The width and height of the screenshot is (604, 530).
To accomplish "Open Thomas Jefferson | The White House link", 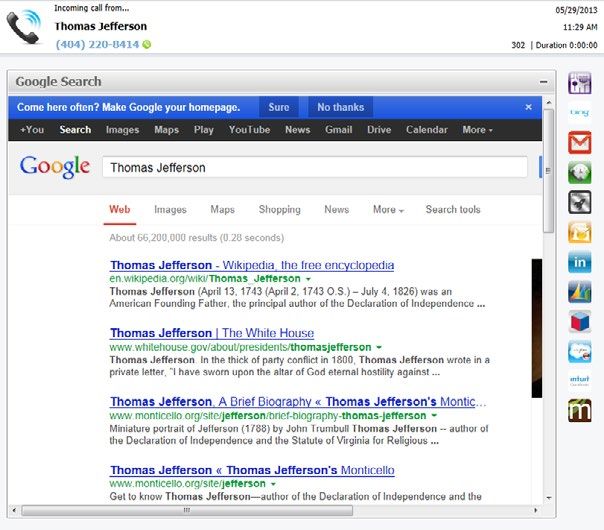I will tap(212, 333).
